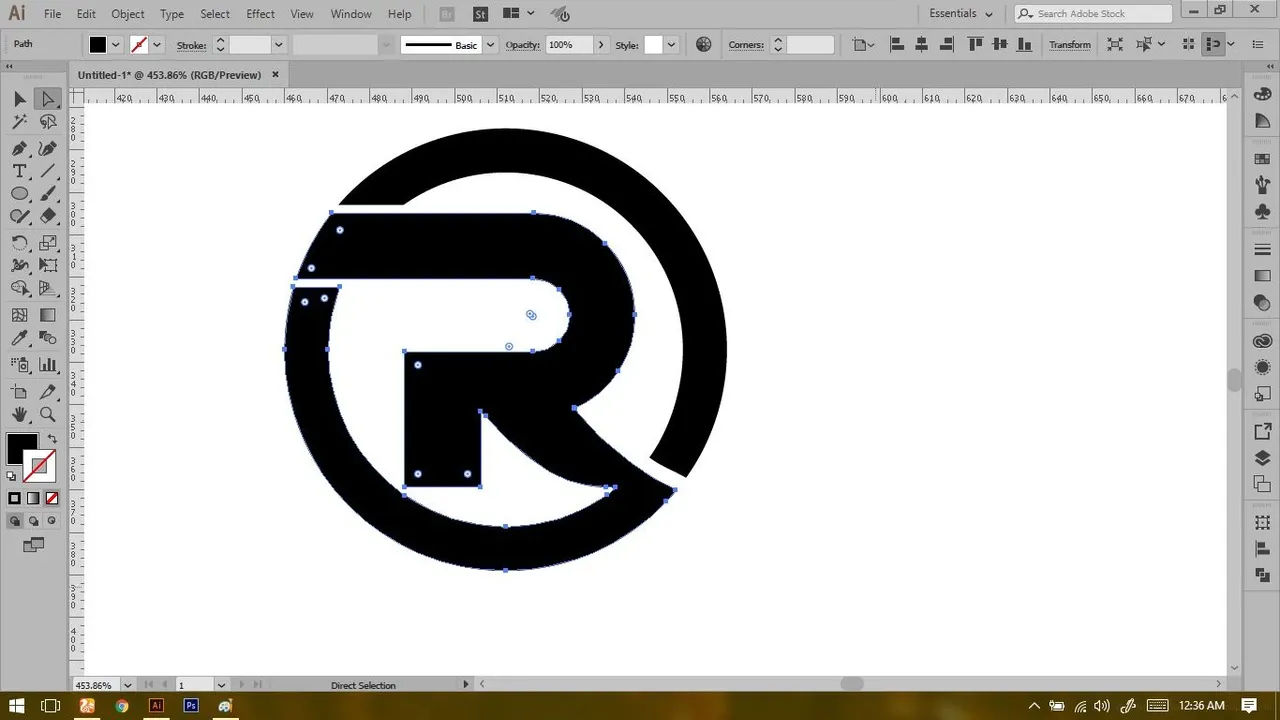Screen dimensions: 1280x720
Task: Enable Draw Normal mode
Action: click(15, 521)
